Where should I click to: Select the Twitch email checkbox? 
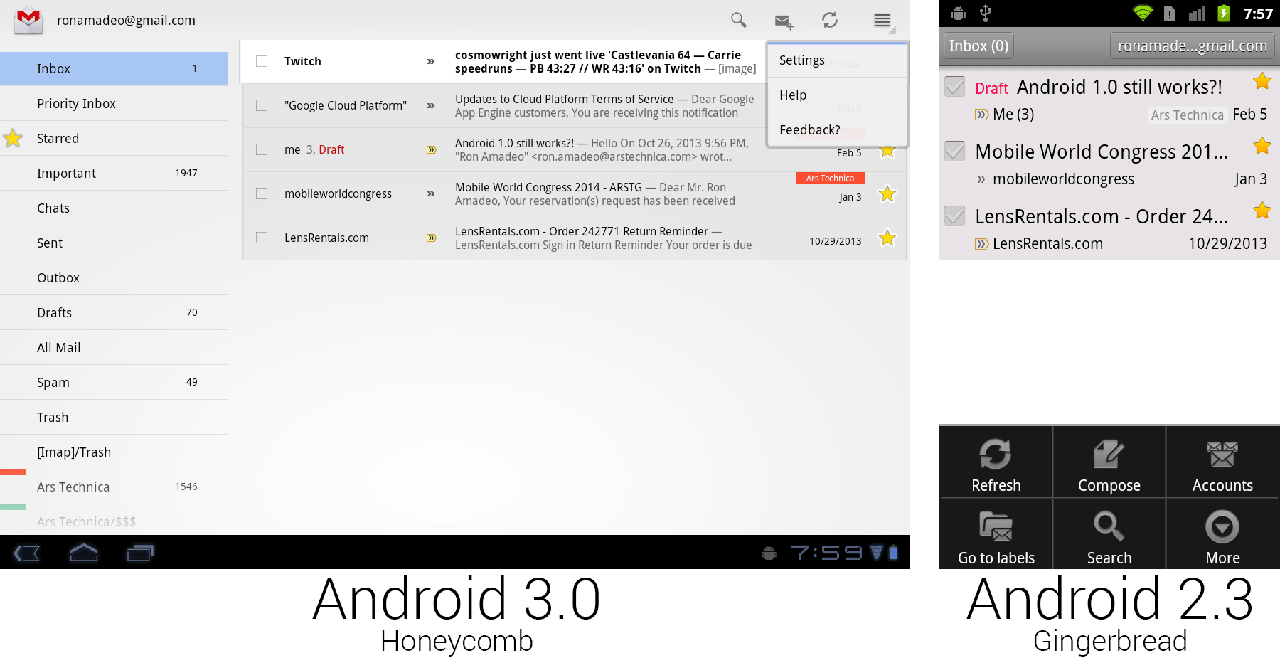click(262, 61)
